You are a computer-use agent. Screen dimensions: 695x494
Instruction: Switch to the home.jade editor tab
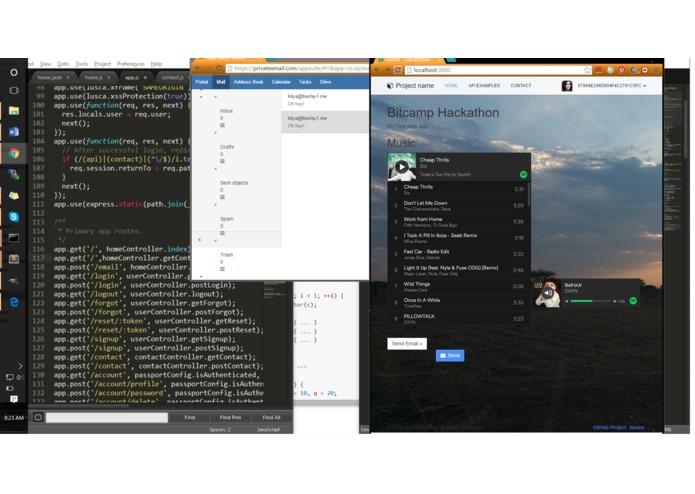(x=50, y=77)
